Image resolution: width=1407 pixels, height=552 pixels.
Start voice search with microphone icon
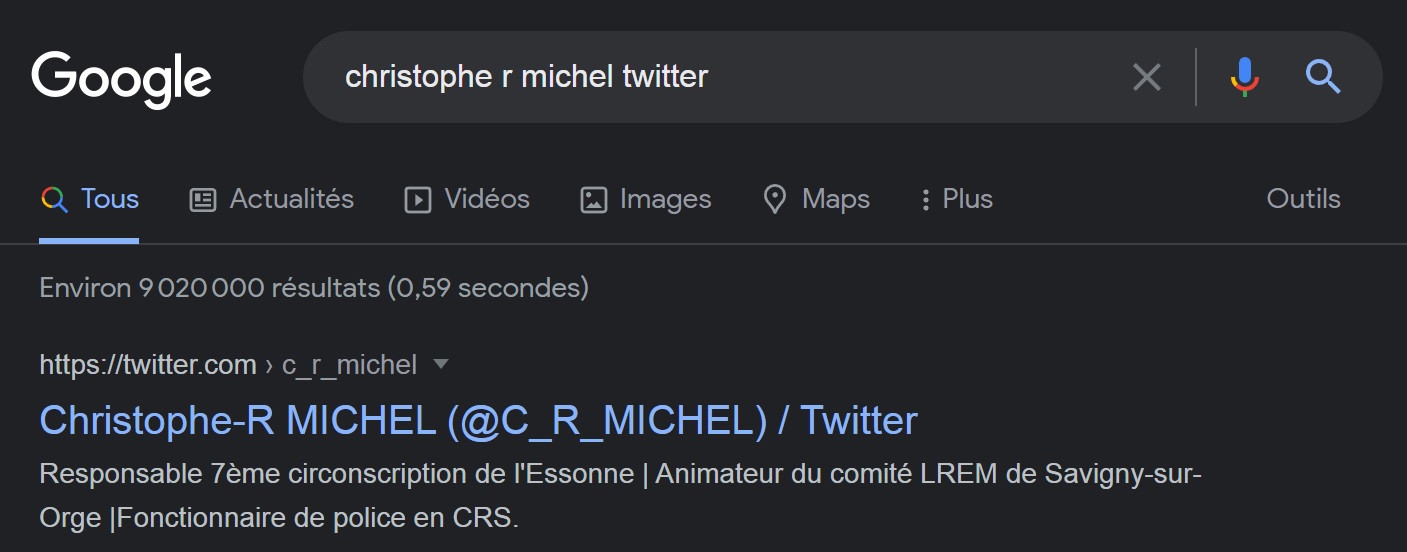(x=1244, y=77)
